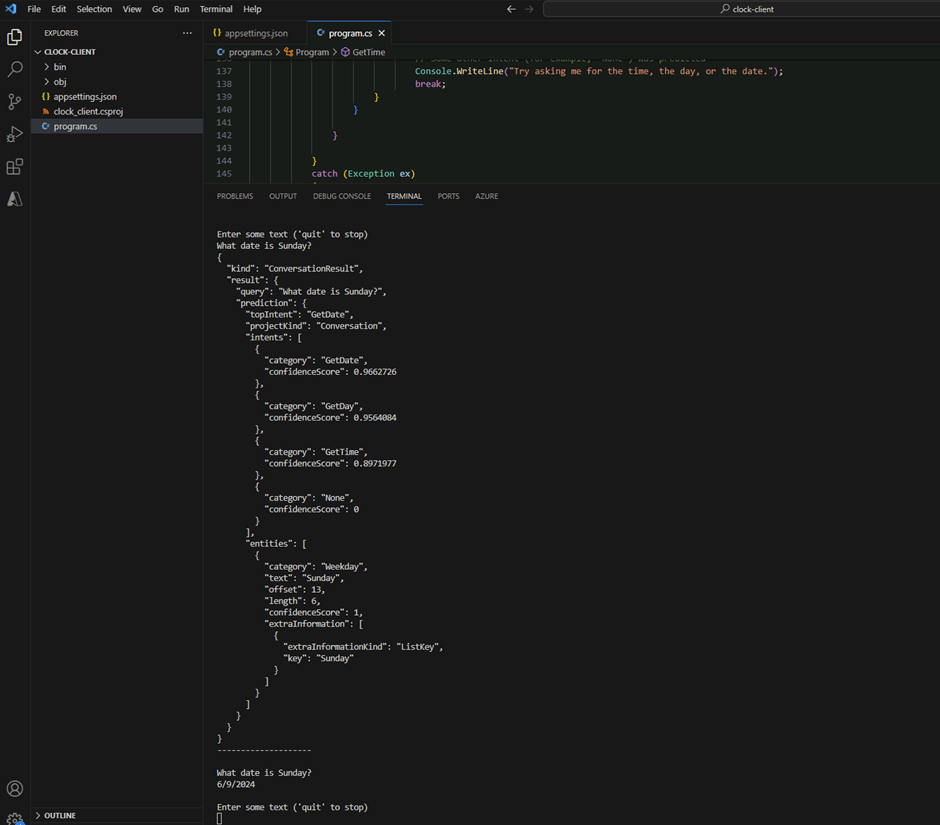Open the Search view icon

pos(15,70)
